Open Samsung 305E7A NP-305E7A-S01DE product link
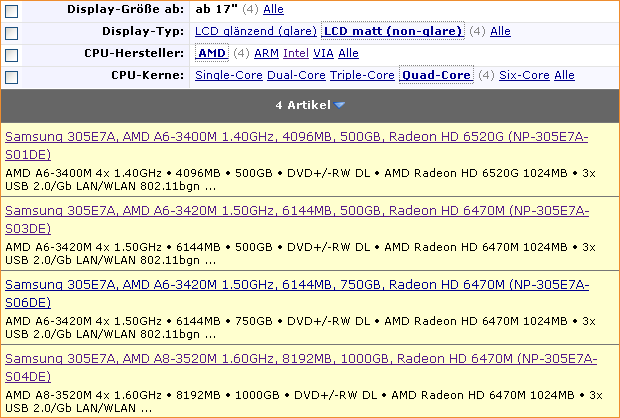 pyautogui.click(x=297, y=146)
